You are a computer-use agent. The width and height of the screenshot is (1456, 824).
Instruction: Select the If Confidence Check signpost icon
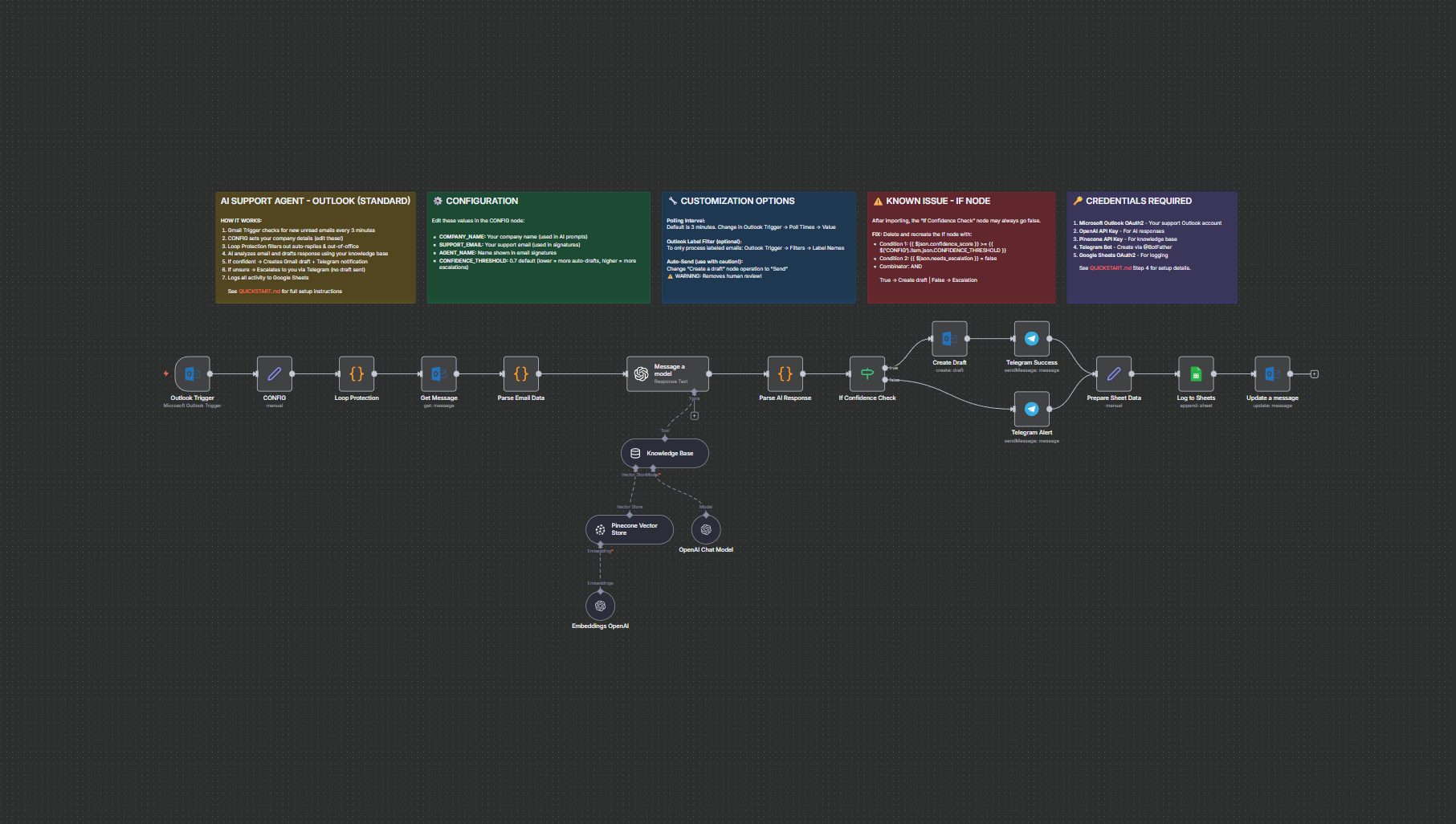coord(868,373)
